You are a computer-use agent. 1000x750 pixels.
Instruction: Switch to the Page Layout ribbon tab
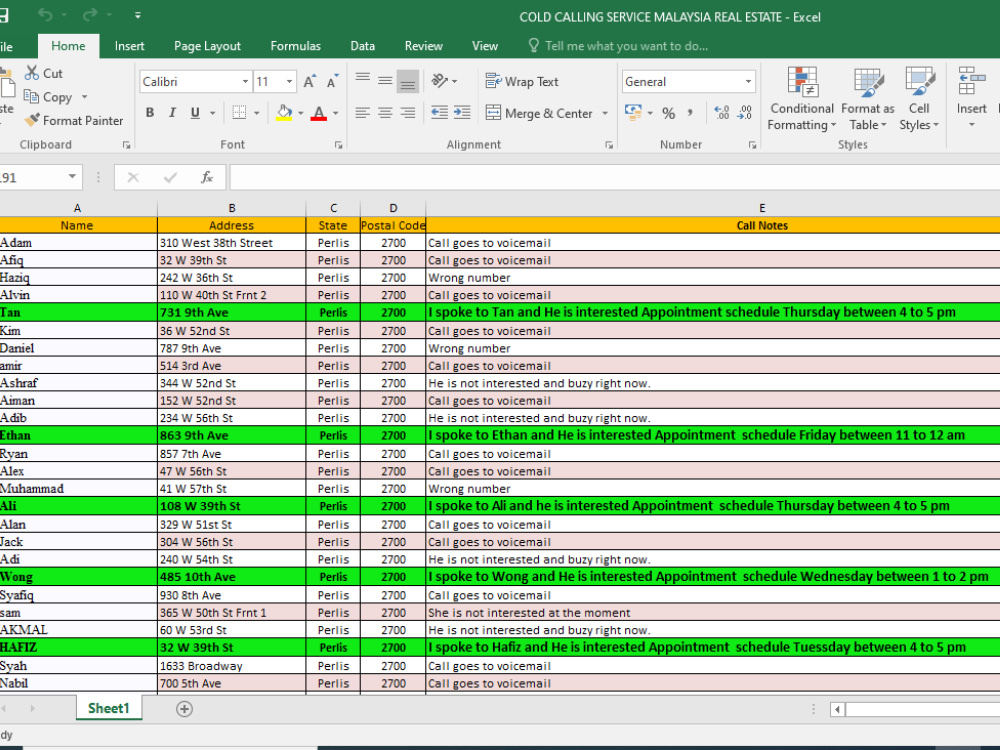click(x=207, y=46)
